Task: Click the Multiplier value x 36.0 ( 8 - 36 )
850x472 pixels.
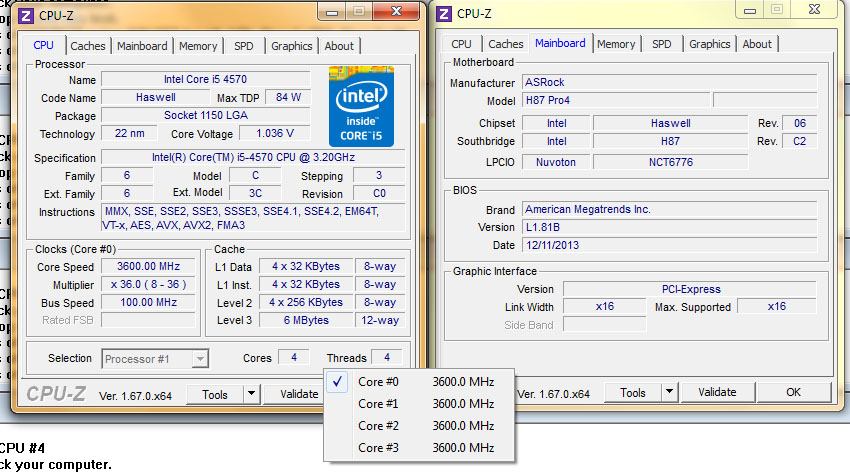Action: [x=149, y=285]
